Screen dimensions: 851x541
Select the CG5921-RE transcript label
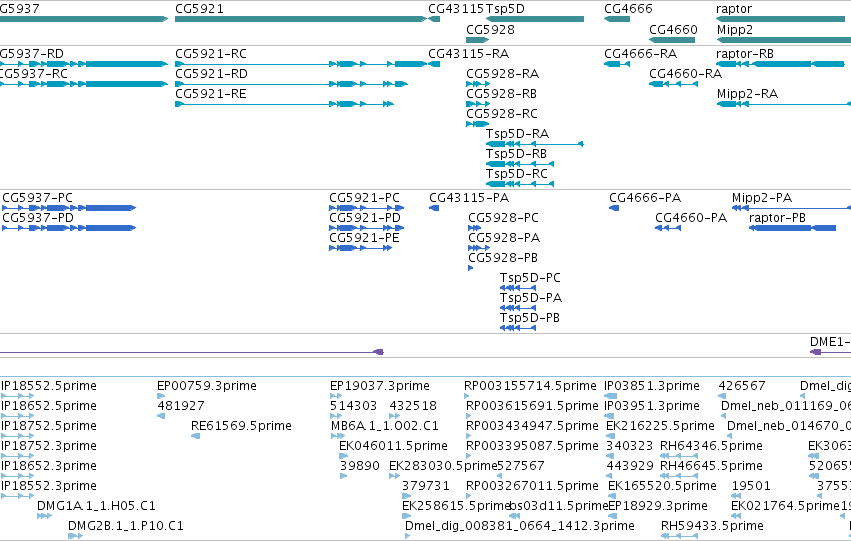[211, 94]
